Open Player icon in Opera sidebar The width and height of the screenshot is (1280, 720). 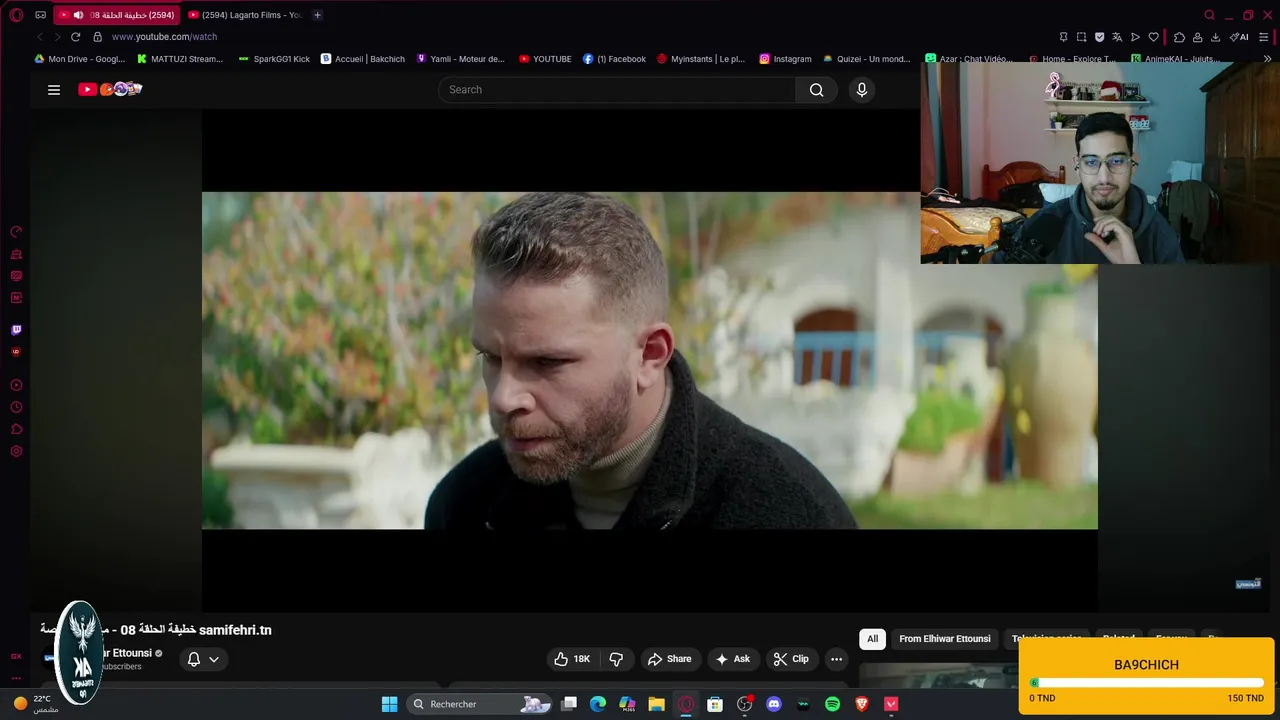(16, 385)
